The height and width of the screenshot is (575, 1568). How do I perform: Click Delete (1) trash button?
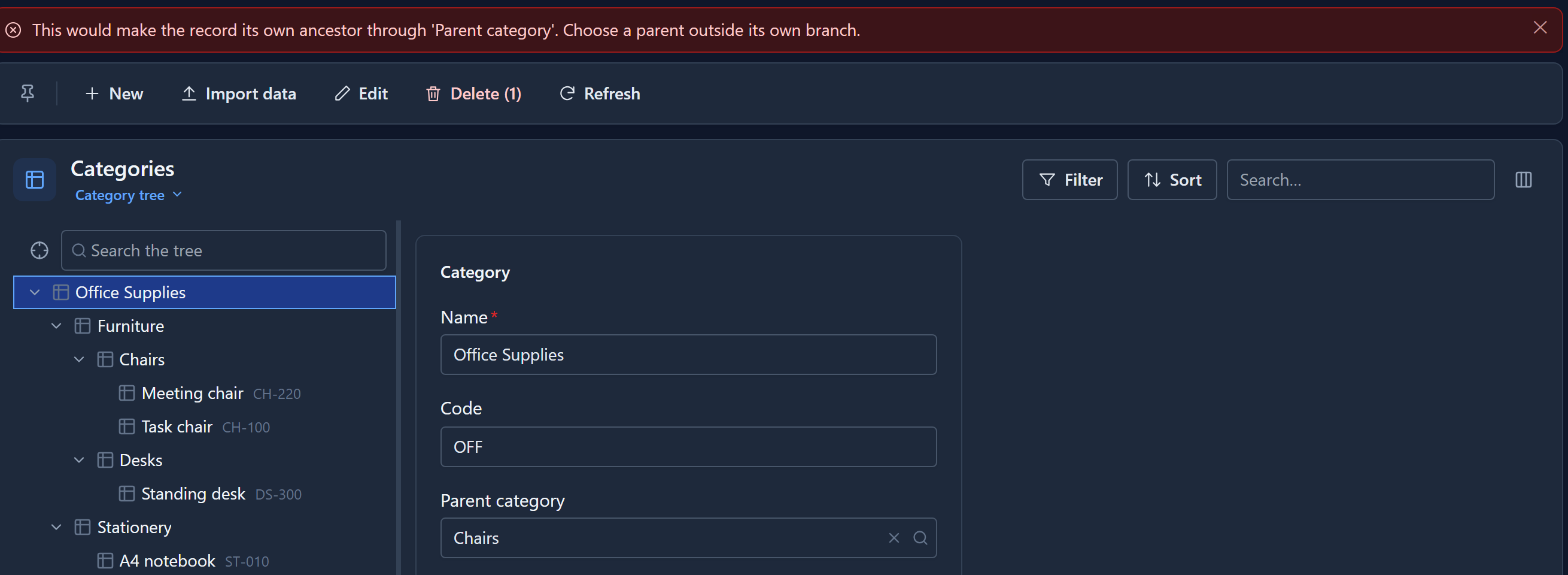pyautogui.click(x=473, y=94)
